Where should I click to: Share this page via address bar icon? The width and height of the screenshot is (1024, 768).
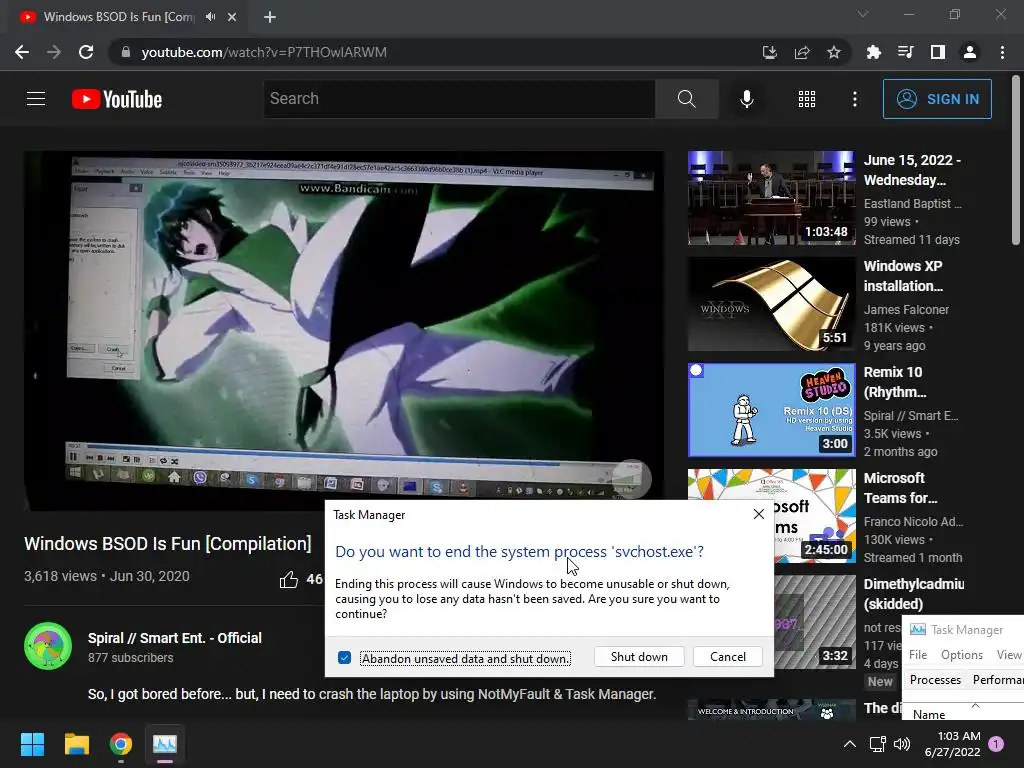pos(802,52)
